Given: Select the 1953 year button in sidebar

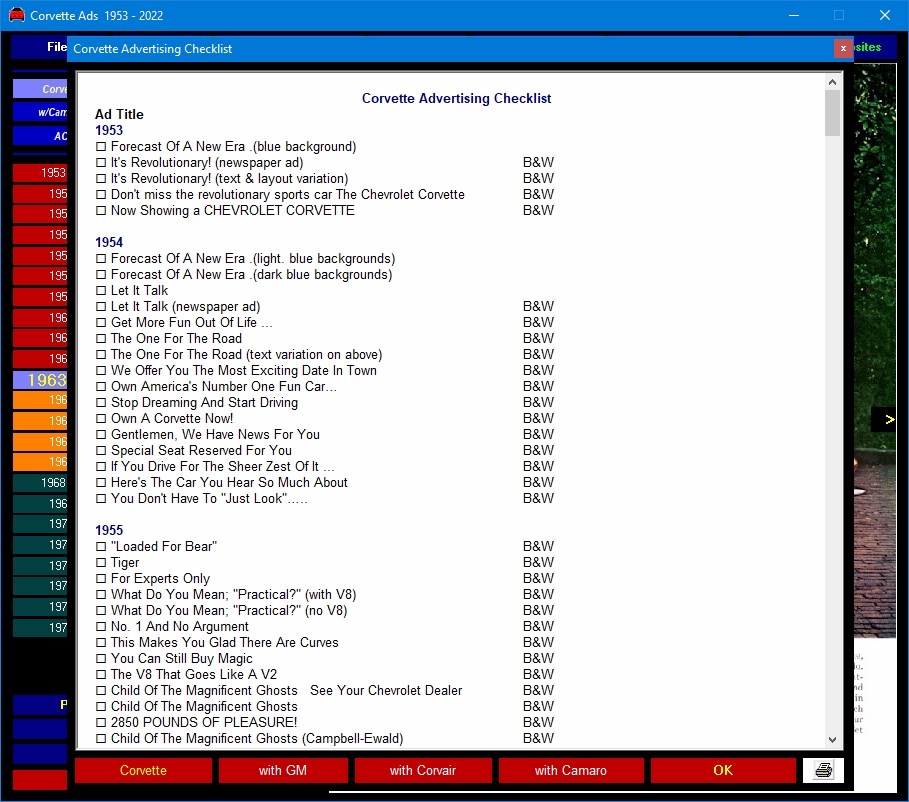Looking at the screenshot, I should [x=40, y=173].
